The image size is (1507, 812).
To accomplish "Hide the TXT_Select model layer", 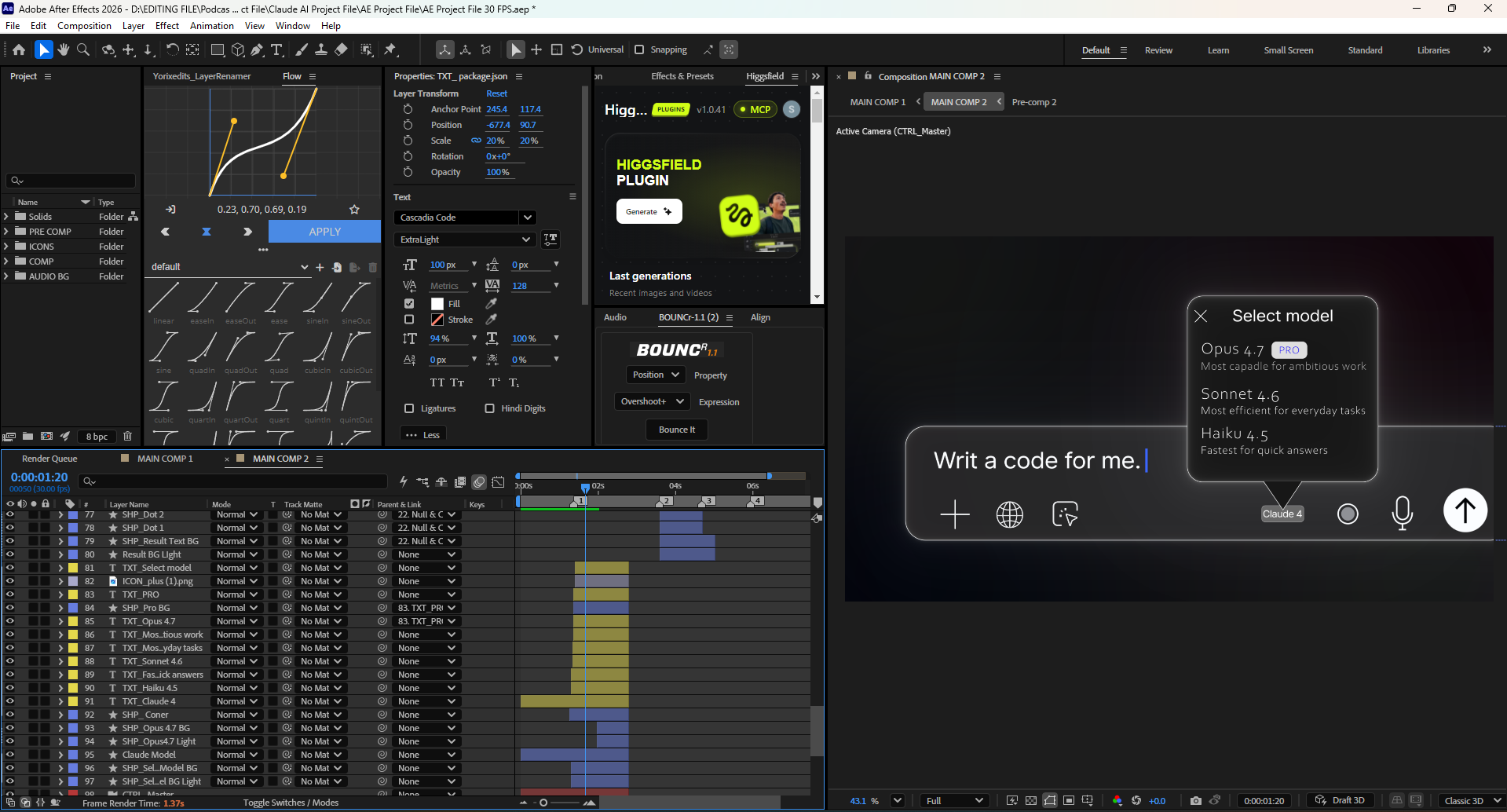I will point(10,568).
